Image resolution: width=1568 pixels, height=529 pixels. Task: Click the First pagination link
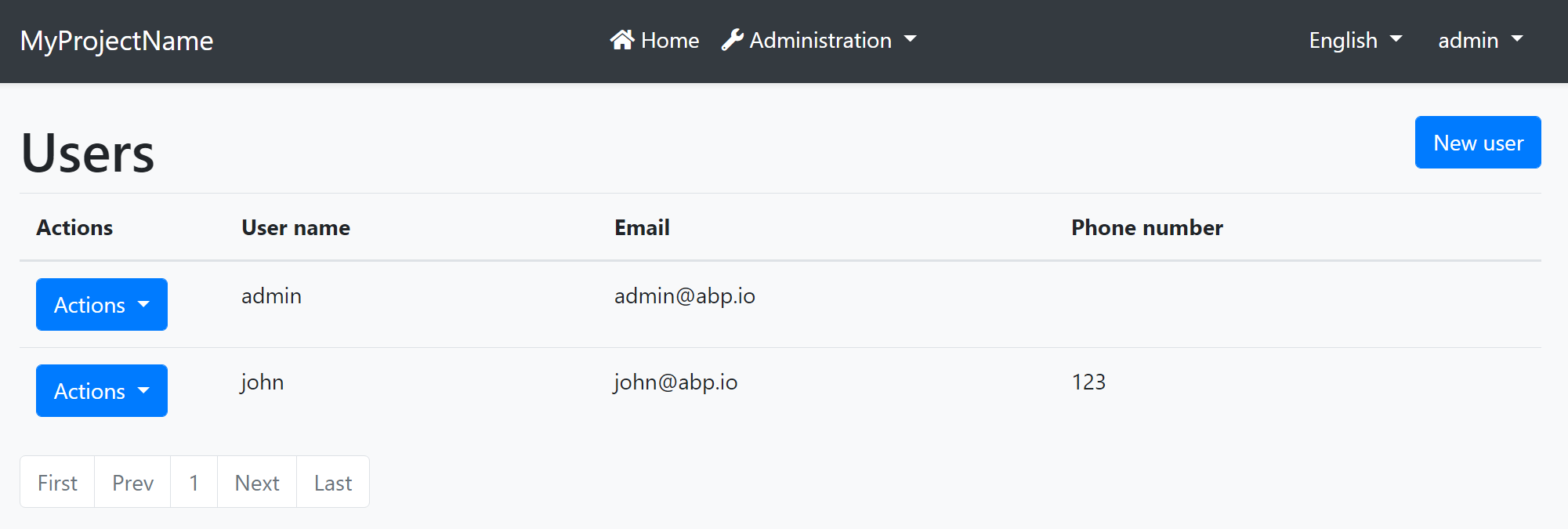56,482
